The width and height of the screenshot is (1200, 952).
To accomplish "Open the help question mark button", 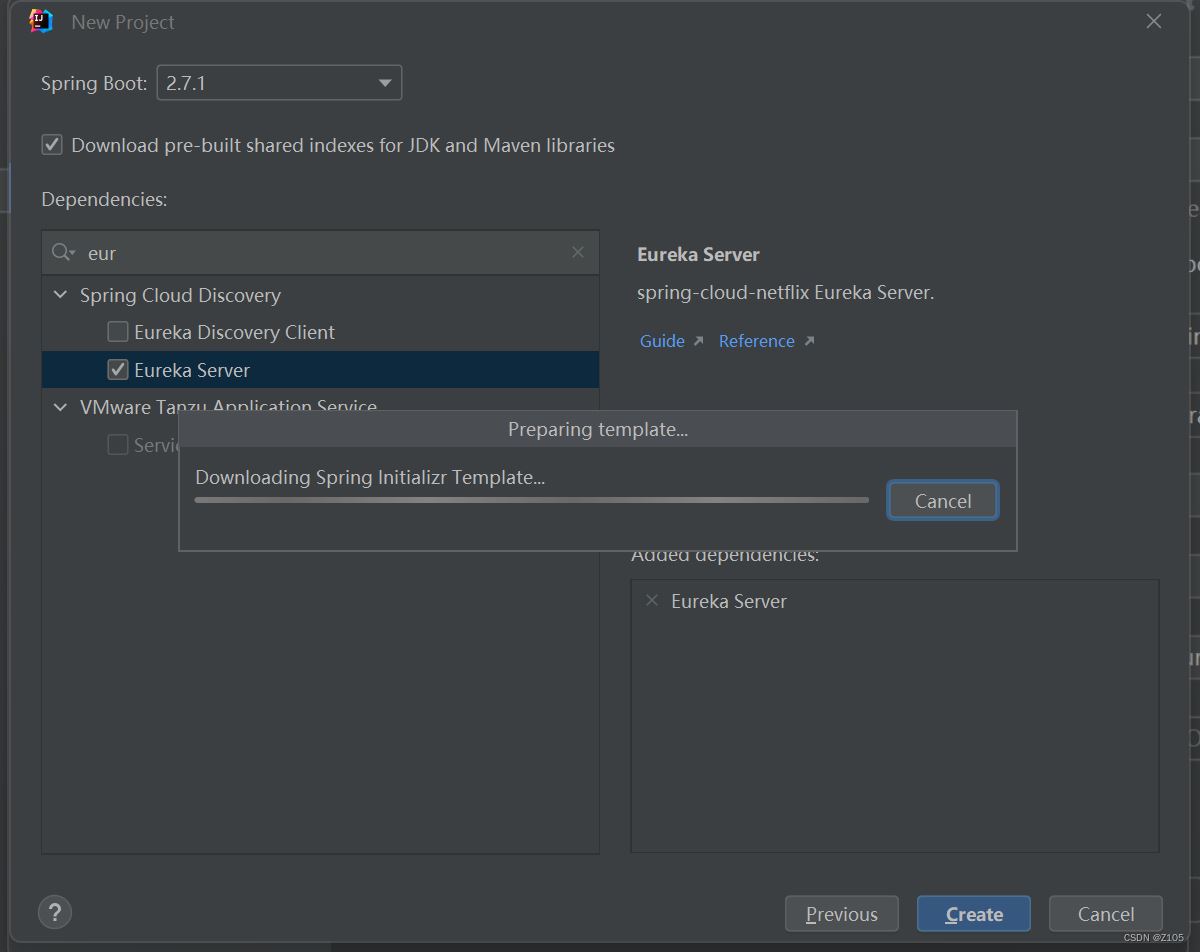I will coord(55,912).
